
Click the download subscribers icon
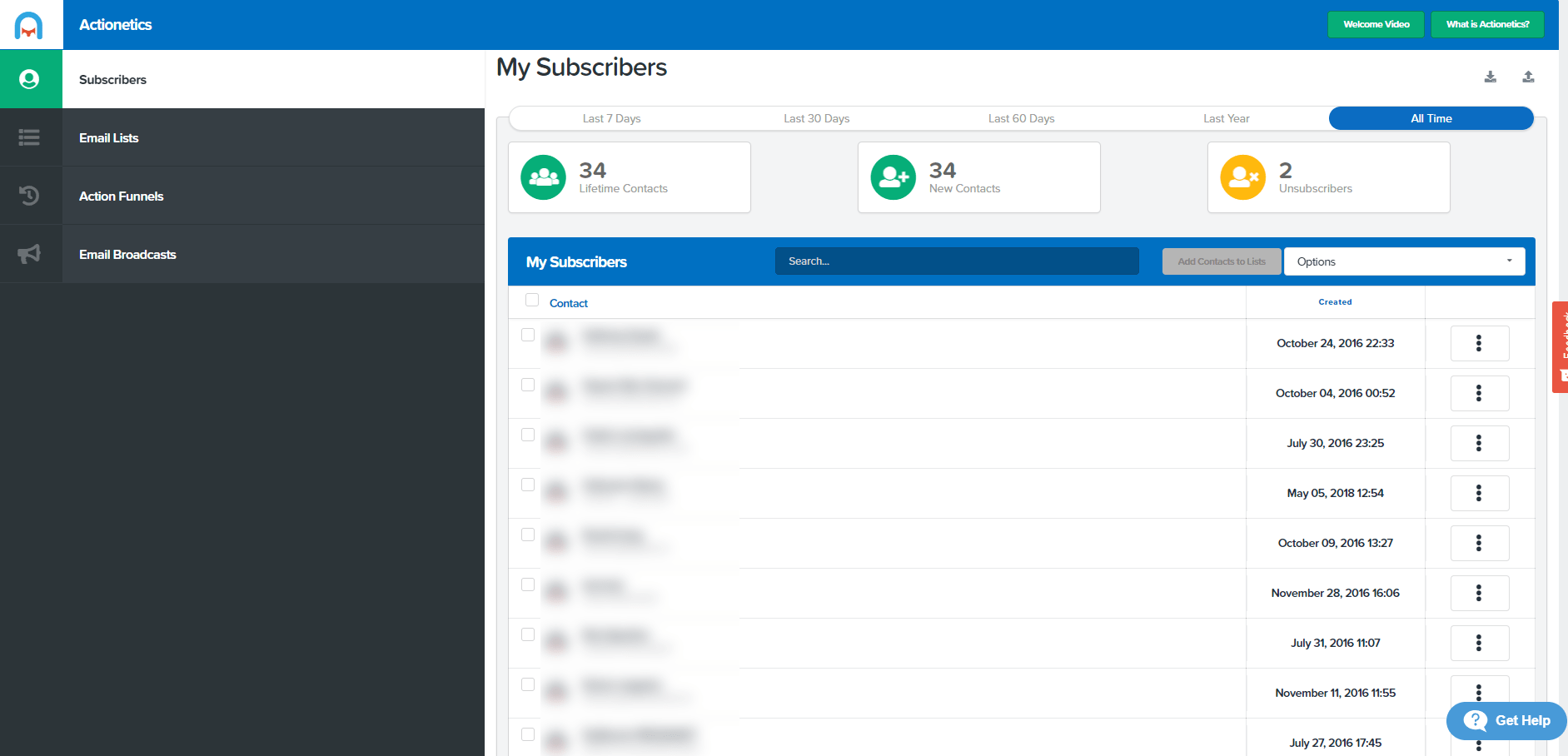1491,77
